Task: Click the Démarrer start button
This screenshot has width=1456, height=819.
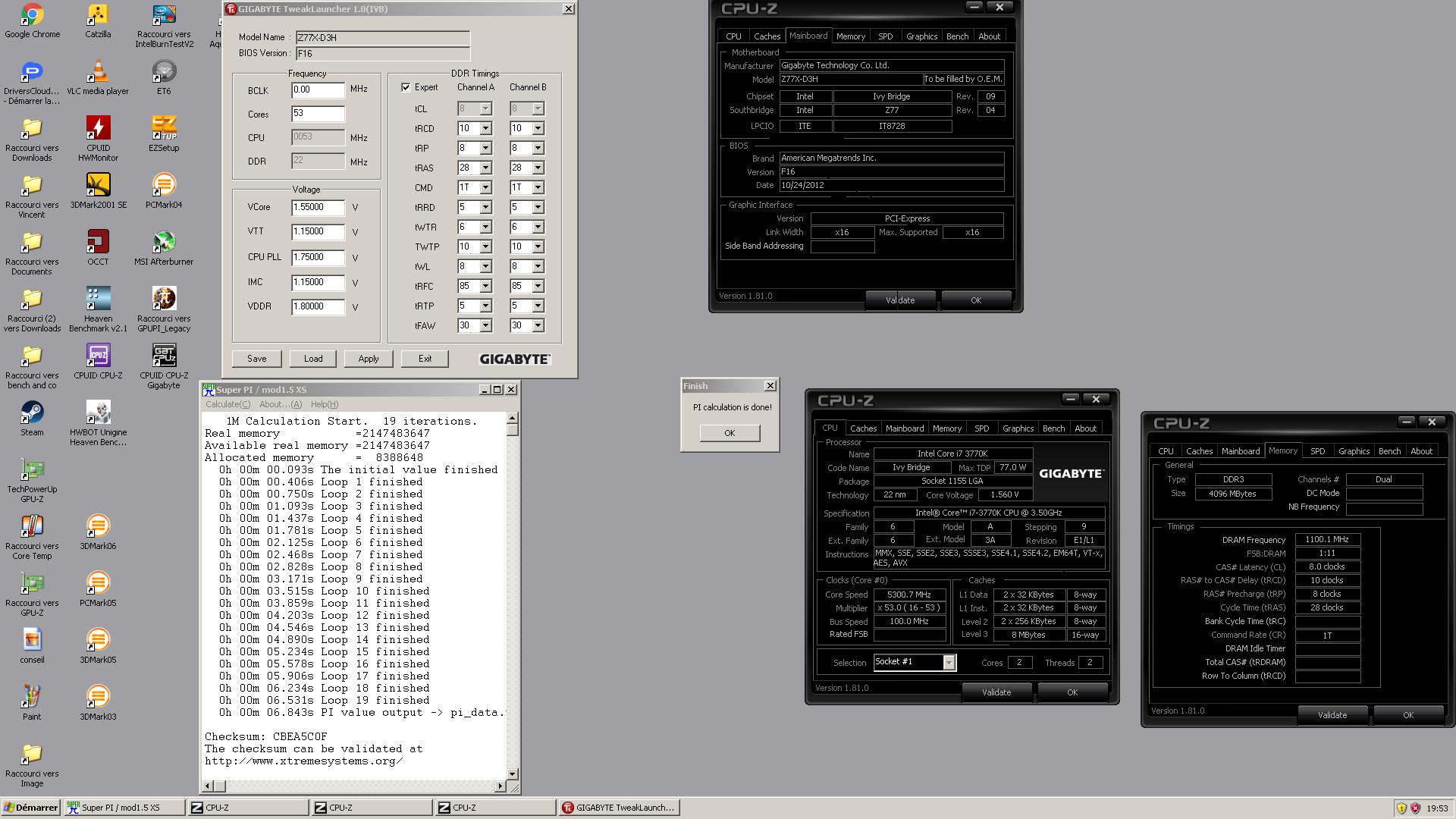Action: pos(30,808)
